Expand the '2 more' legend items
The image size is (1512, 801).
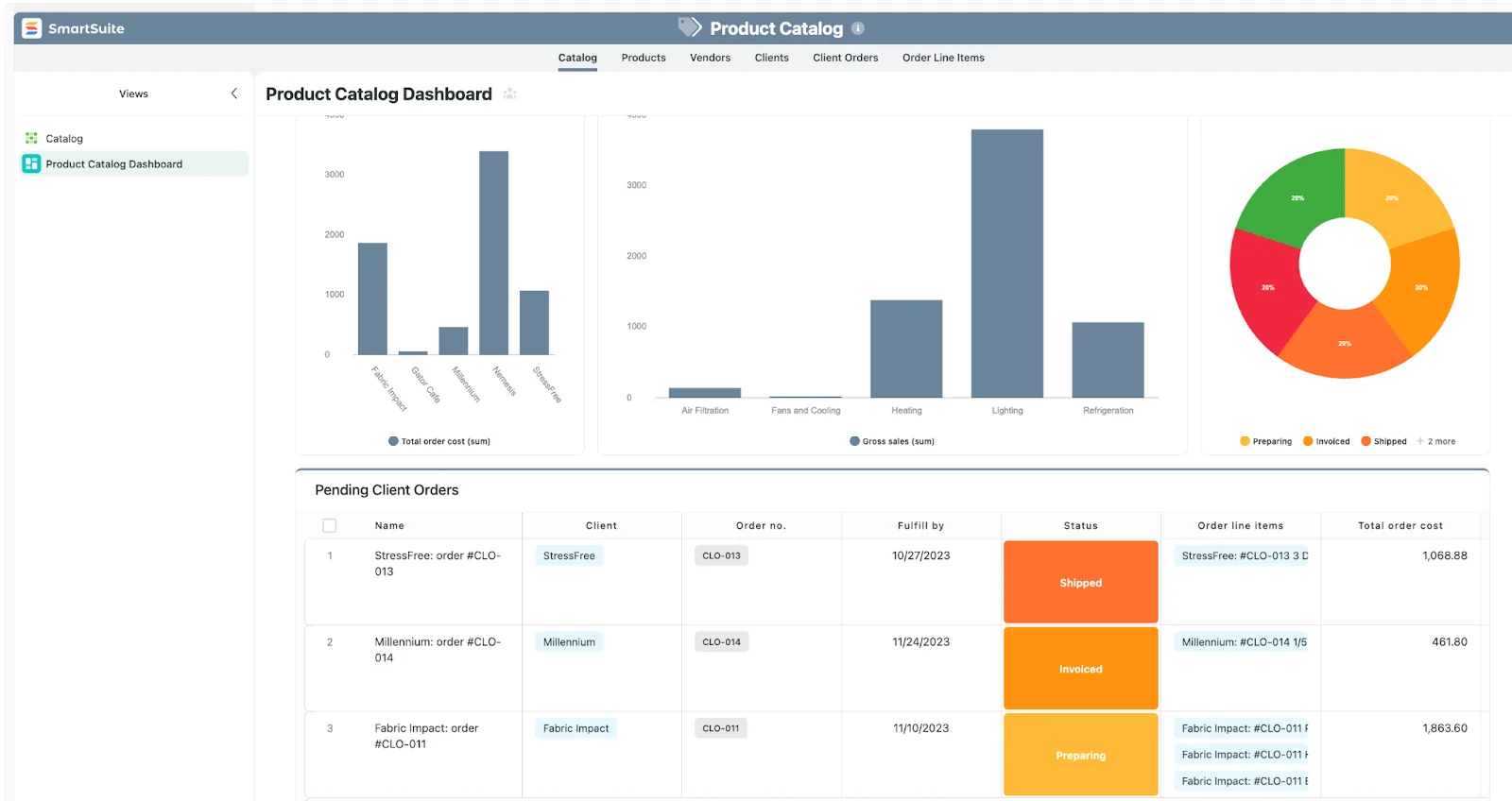pos(1436,441)
